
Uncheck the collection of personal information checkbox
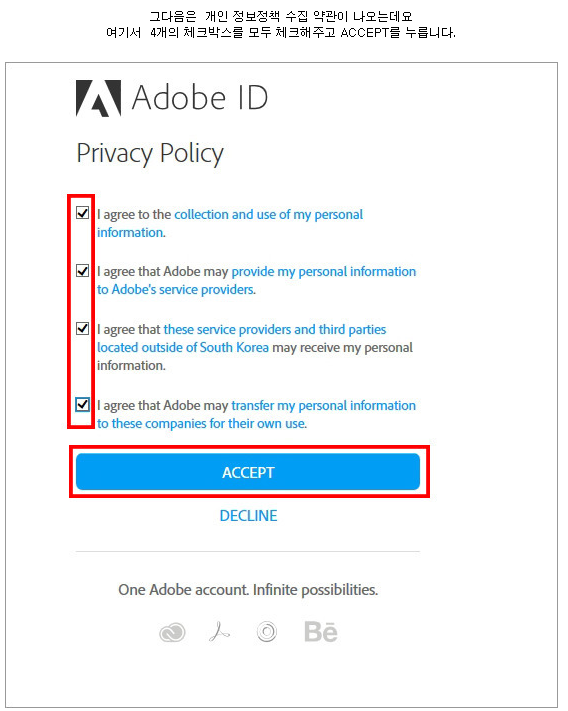pyautogui.click(x=83, y=213)
